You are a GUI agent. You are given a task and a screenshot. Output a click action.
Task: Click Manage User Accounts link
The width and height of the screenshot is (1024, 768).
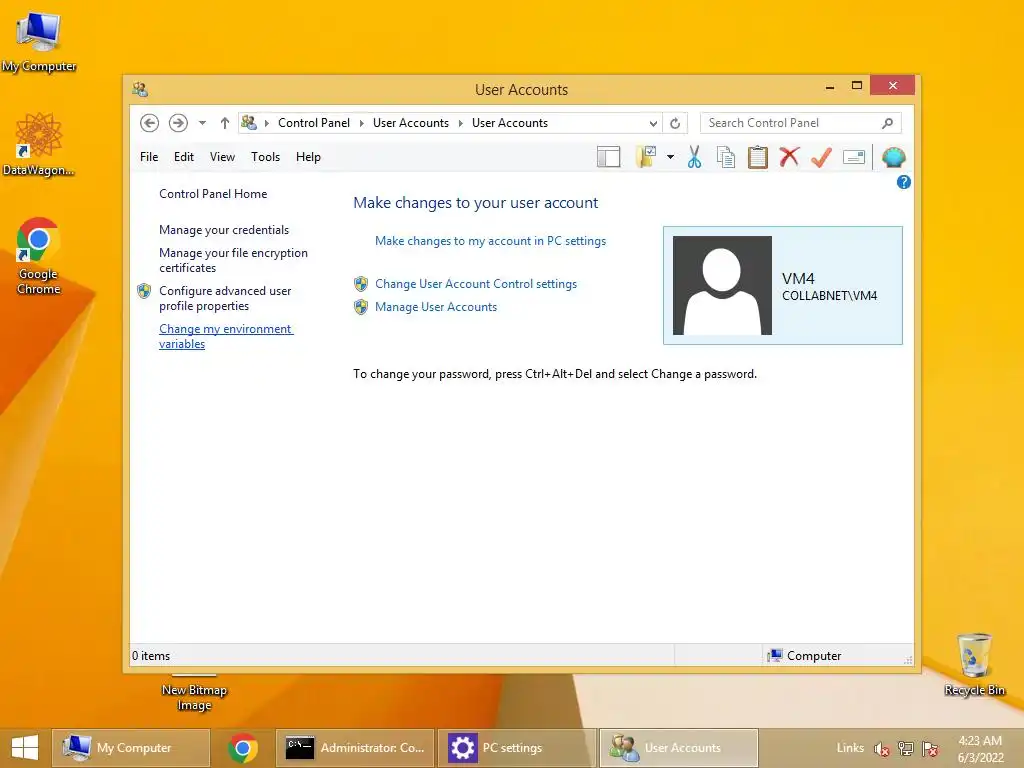pyautogui.click(x=436, y=307)
